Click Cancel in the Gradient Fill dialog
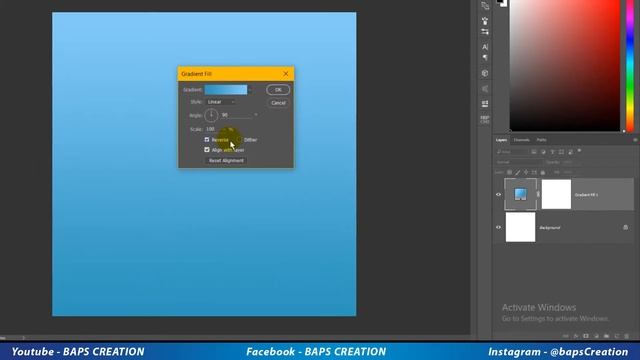Viewport: 640px width, 360px height. (278, 103)
